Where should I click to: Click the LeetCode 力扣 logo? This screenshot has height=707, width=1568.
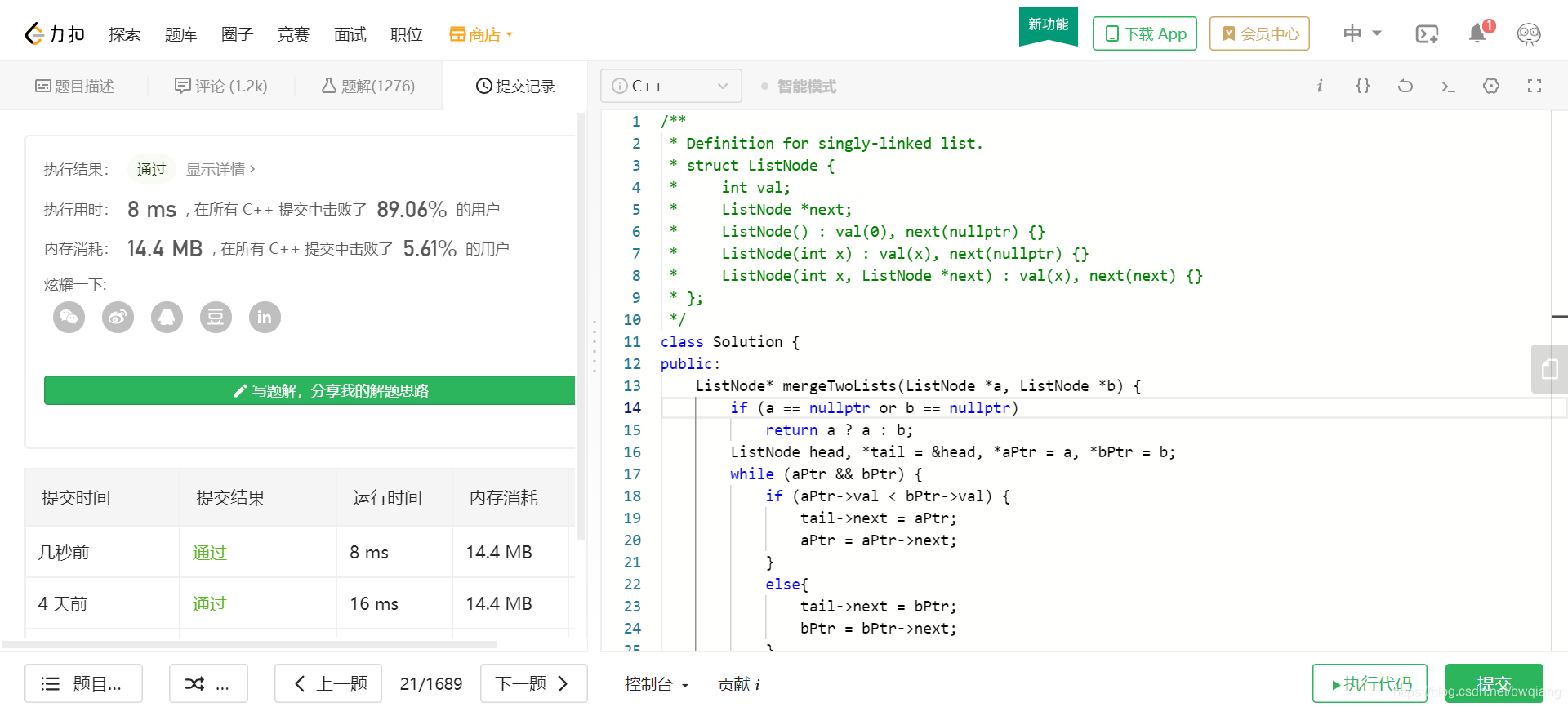point(55,33)
